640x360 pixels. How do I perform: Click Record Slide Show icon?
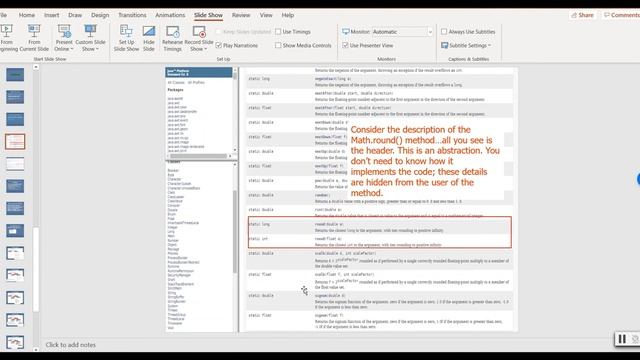click(199, 32)
